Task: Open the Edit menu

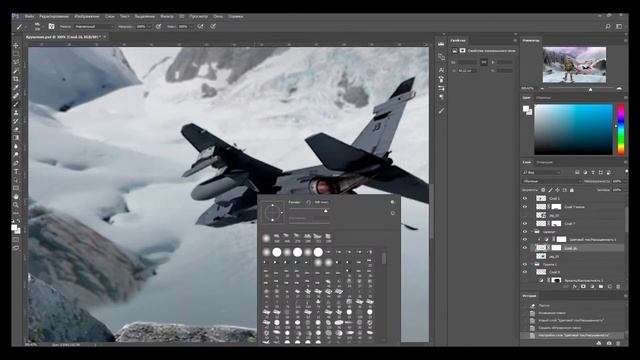Action: (x=54, y=16)
